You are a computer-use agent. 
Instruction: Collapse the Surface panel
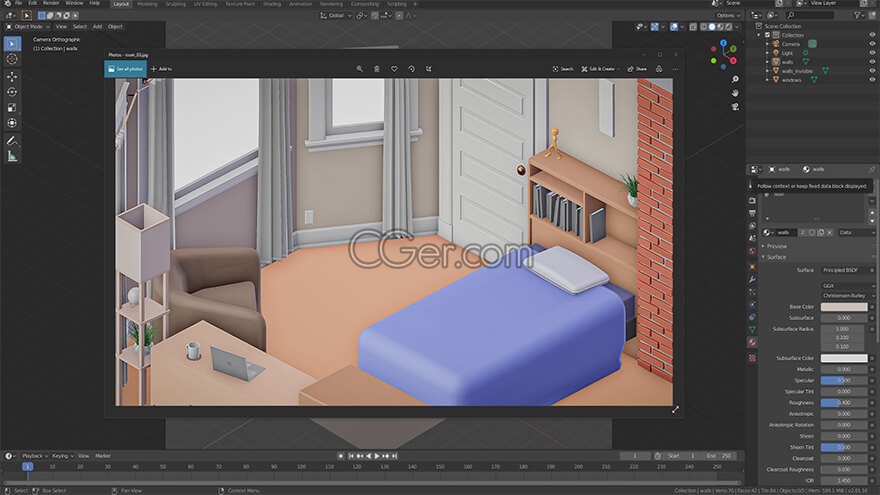coord(774,257)
